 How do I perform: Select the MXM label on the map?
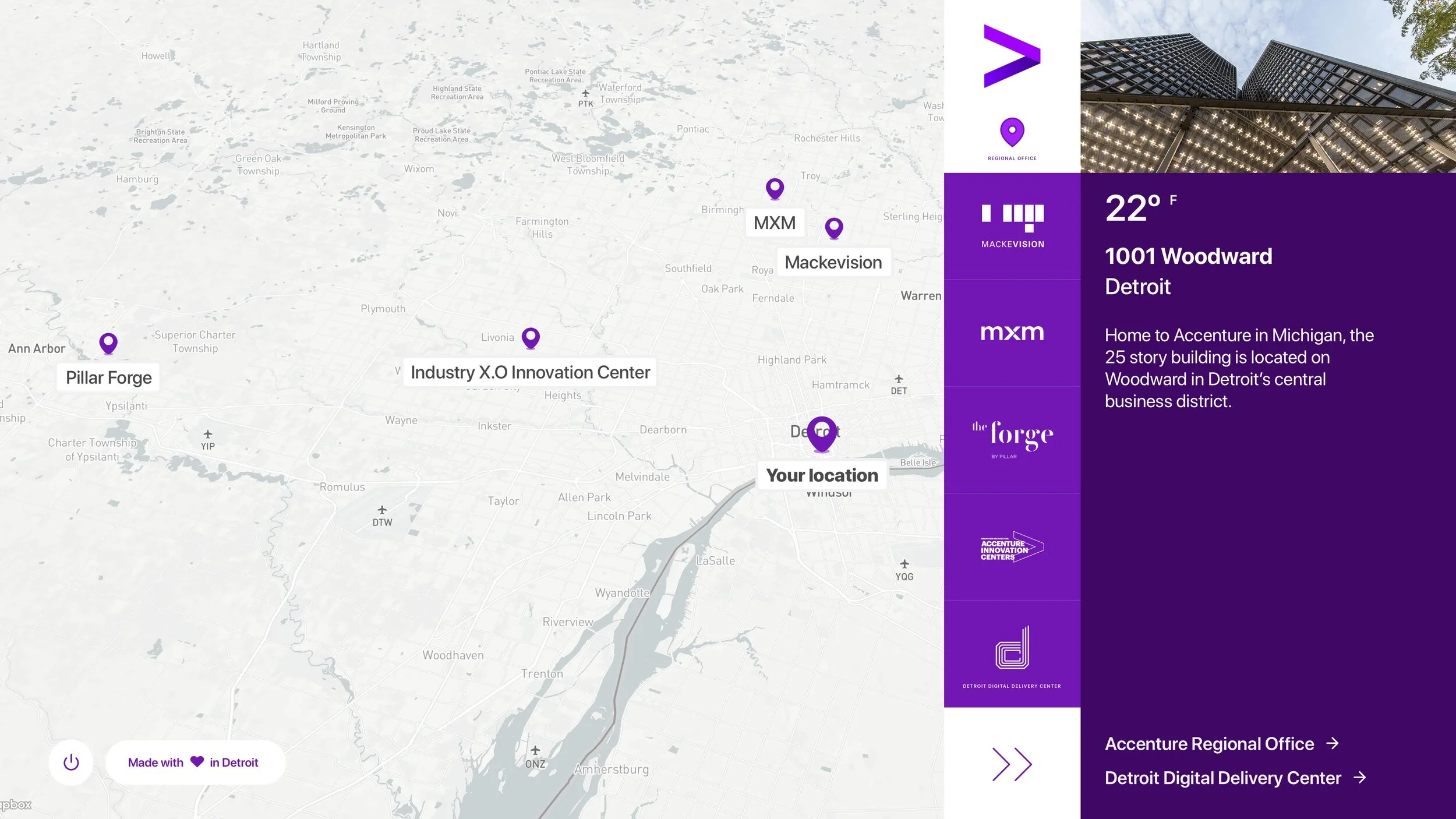pos(775,222)
